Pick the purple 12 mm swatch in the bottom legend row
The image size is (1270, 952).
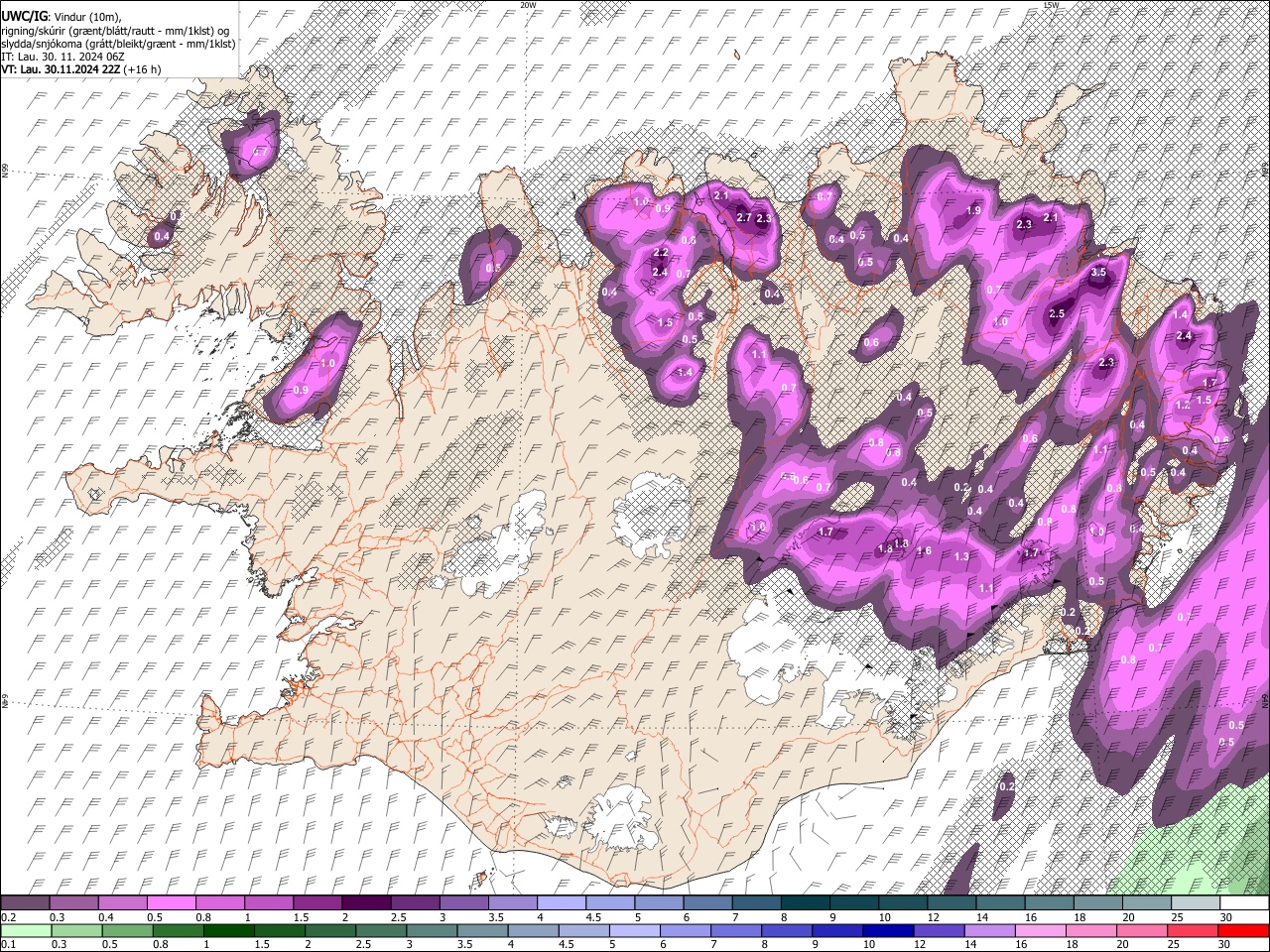938,930
